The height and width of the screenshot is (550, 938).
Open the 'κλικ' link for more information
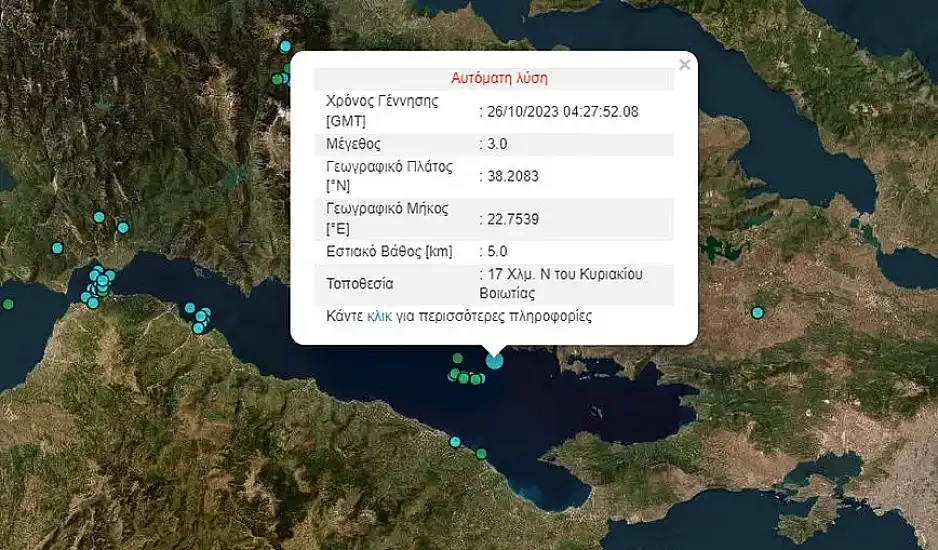tap(379, 316)
